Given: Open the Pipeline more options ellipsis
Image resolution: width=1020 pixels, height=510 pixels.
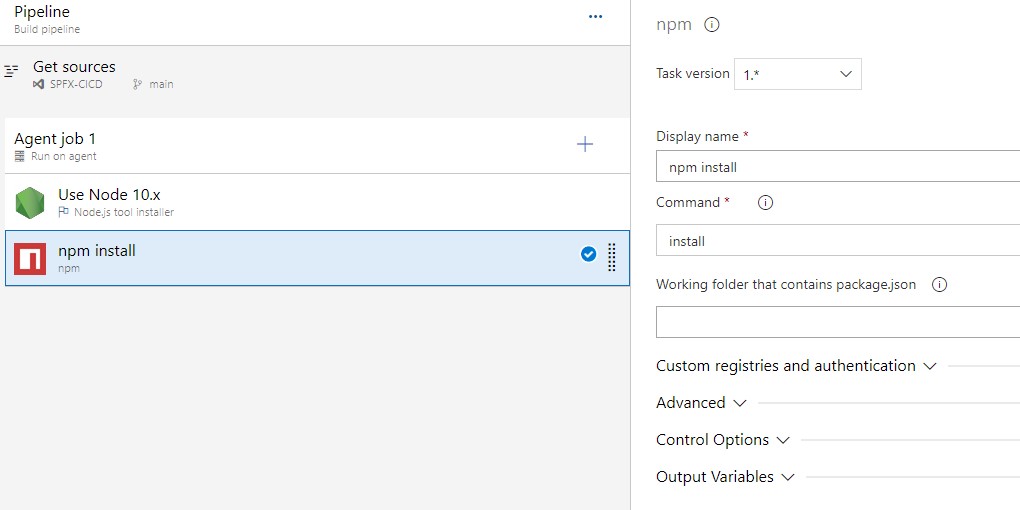Looking at the screenshot, I should pyautogui.click(x=596, y=17).
